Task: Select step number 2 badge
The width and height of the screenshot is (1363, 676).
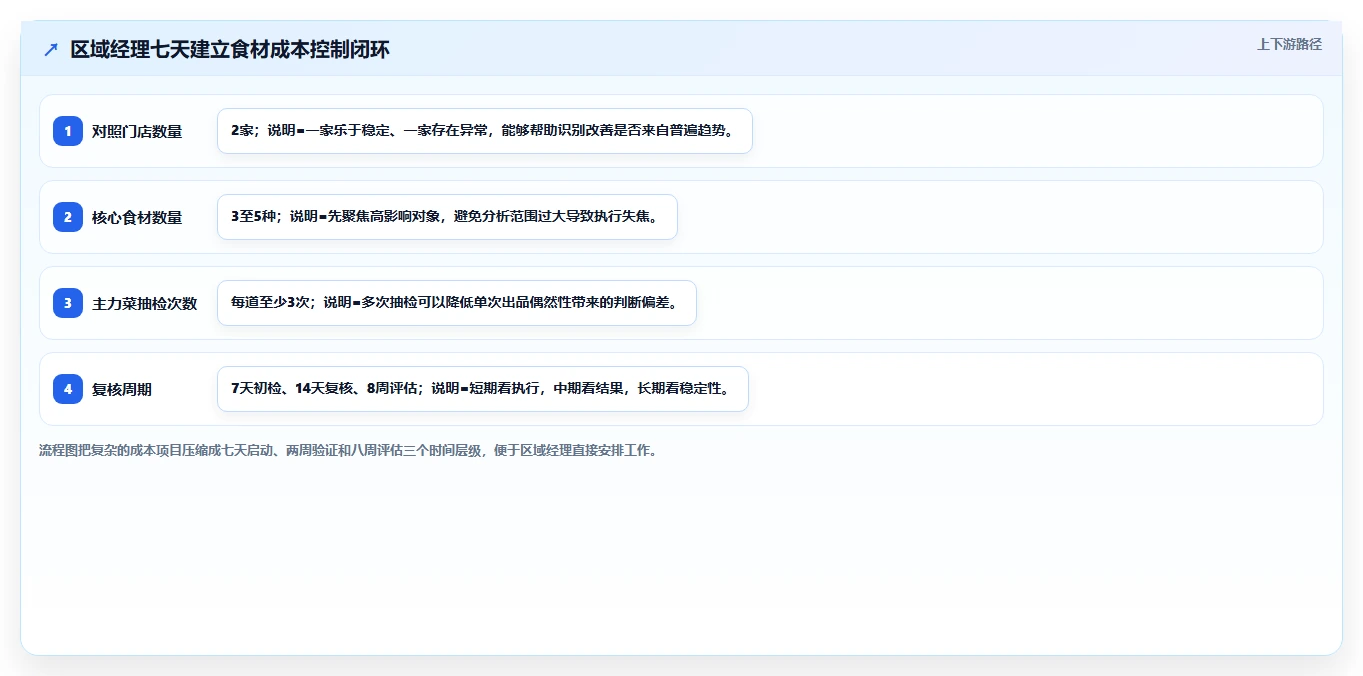Action: [68, 217]
